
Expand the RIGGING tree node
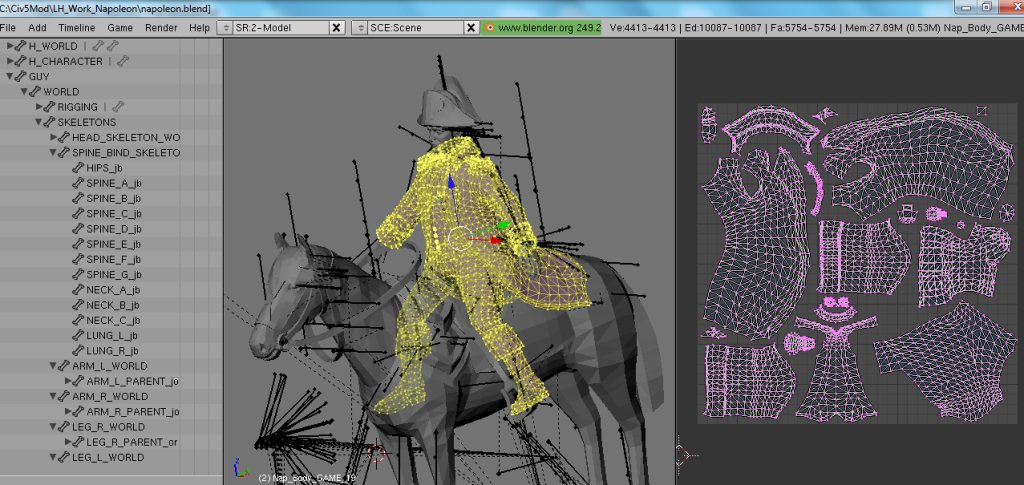point(39,107)
